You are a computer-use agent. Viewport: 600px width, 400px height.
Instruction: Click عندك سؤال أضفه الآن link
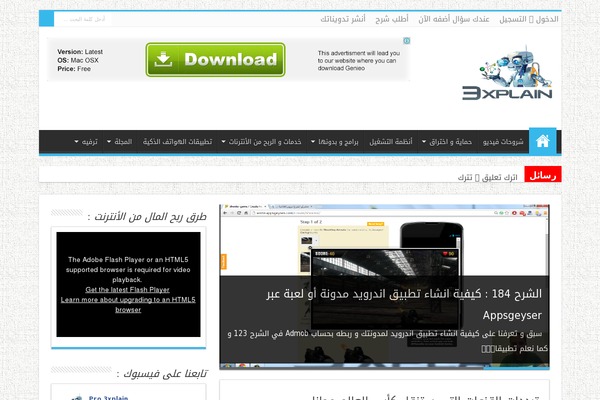click(454, 19)
